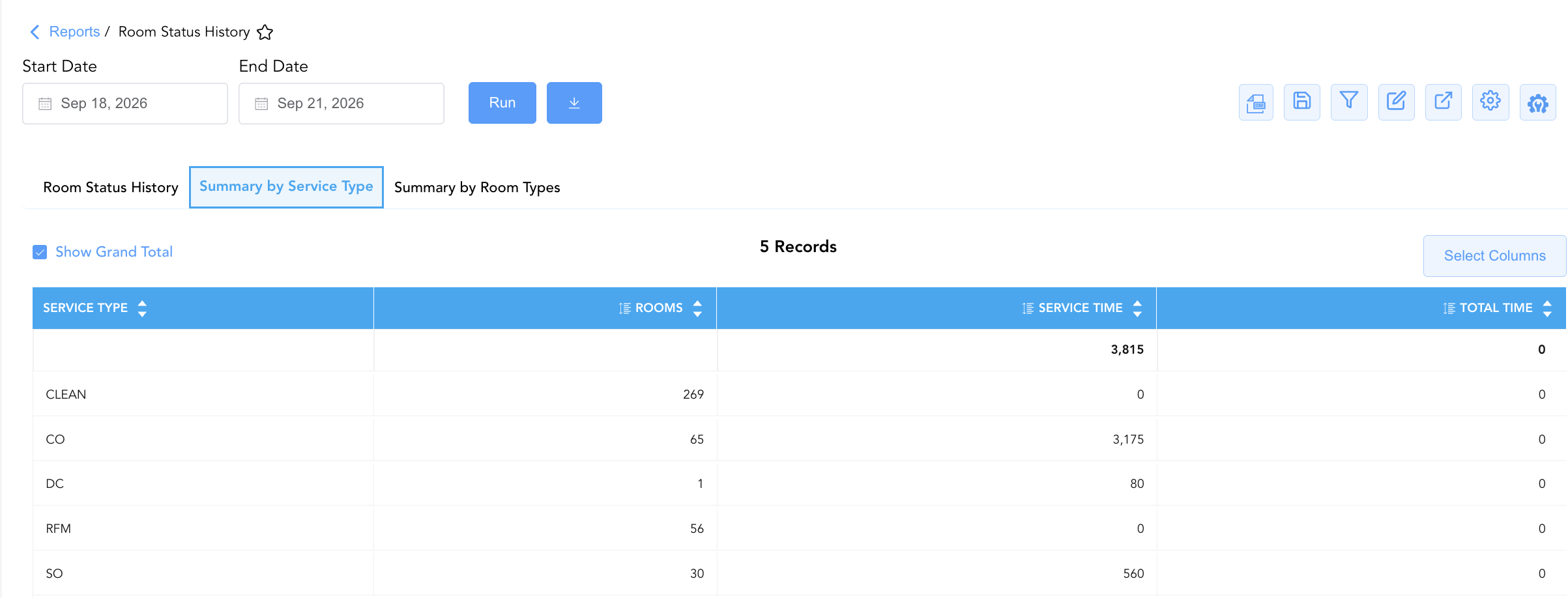Click the Show Grand Total label
The height and width of the screenshot is (598, 1568).
(114, 252)
